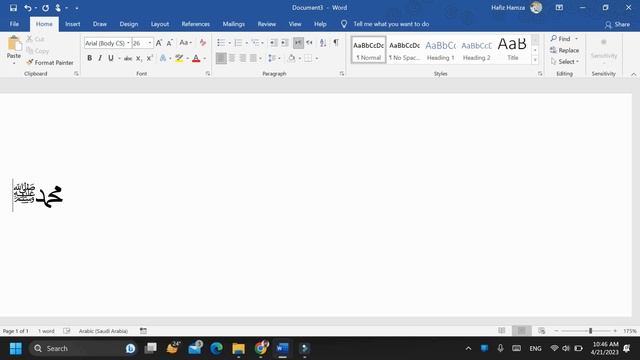Undo the last action
Viewport: 640px width, 360px height.
[27, 8]
